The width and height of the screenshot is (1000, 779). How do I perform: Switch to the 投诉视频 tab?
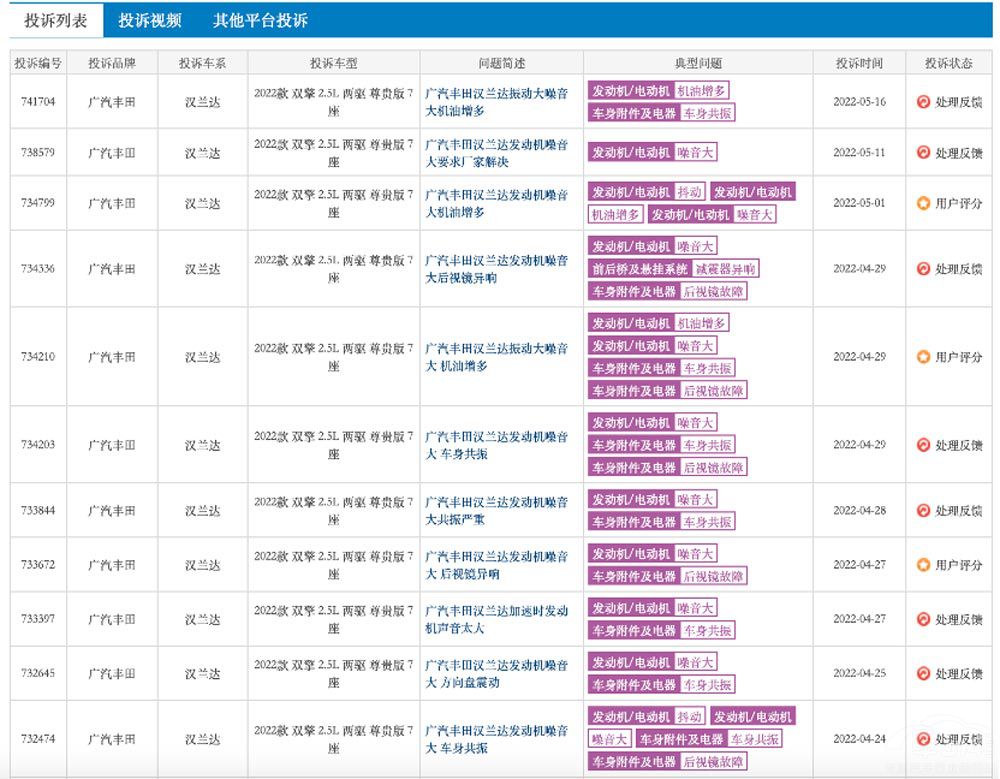click(149, 20)
